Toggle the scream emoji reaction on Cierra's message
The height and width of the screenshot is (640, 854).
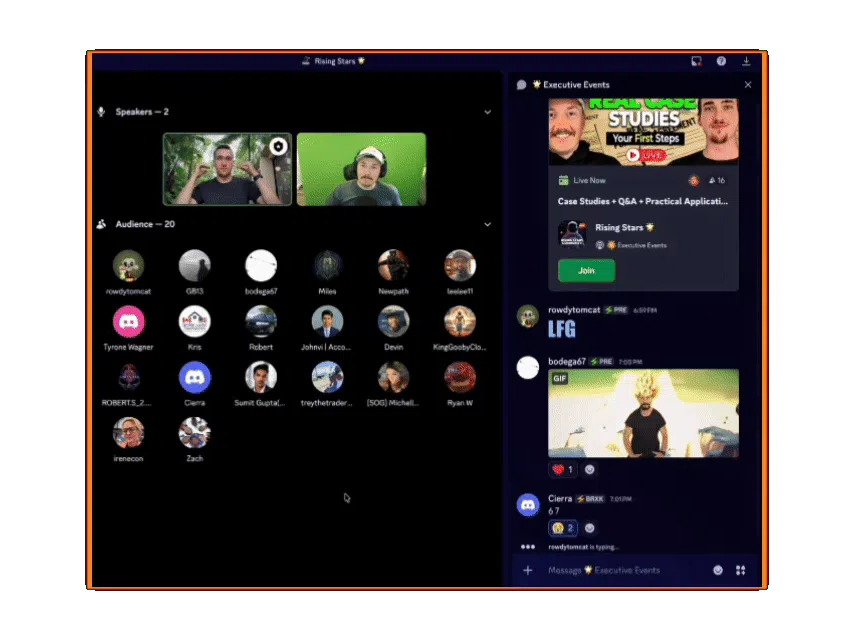pyautogui.click(x=563, y=528)
